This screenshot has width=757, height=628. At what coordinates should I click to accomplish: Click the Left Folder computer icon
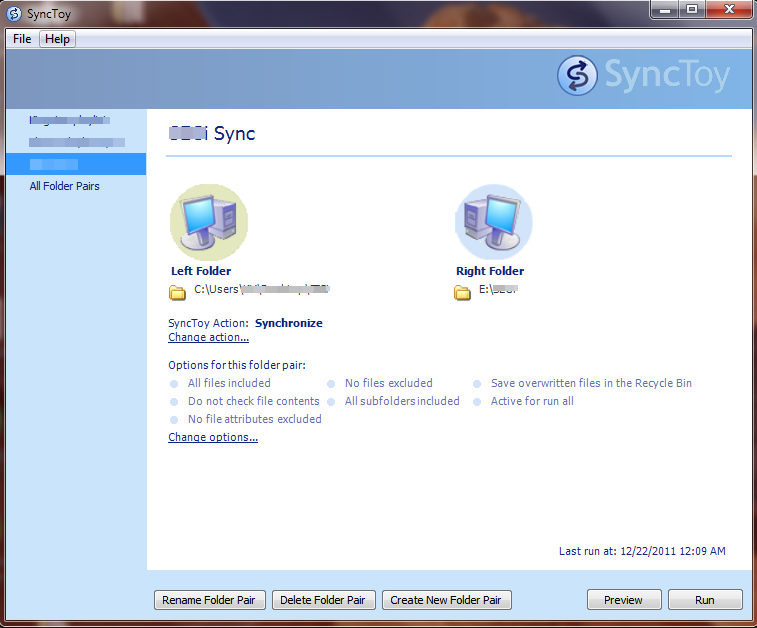209,222
